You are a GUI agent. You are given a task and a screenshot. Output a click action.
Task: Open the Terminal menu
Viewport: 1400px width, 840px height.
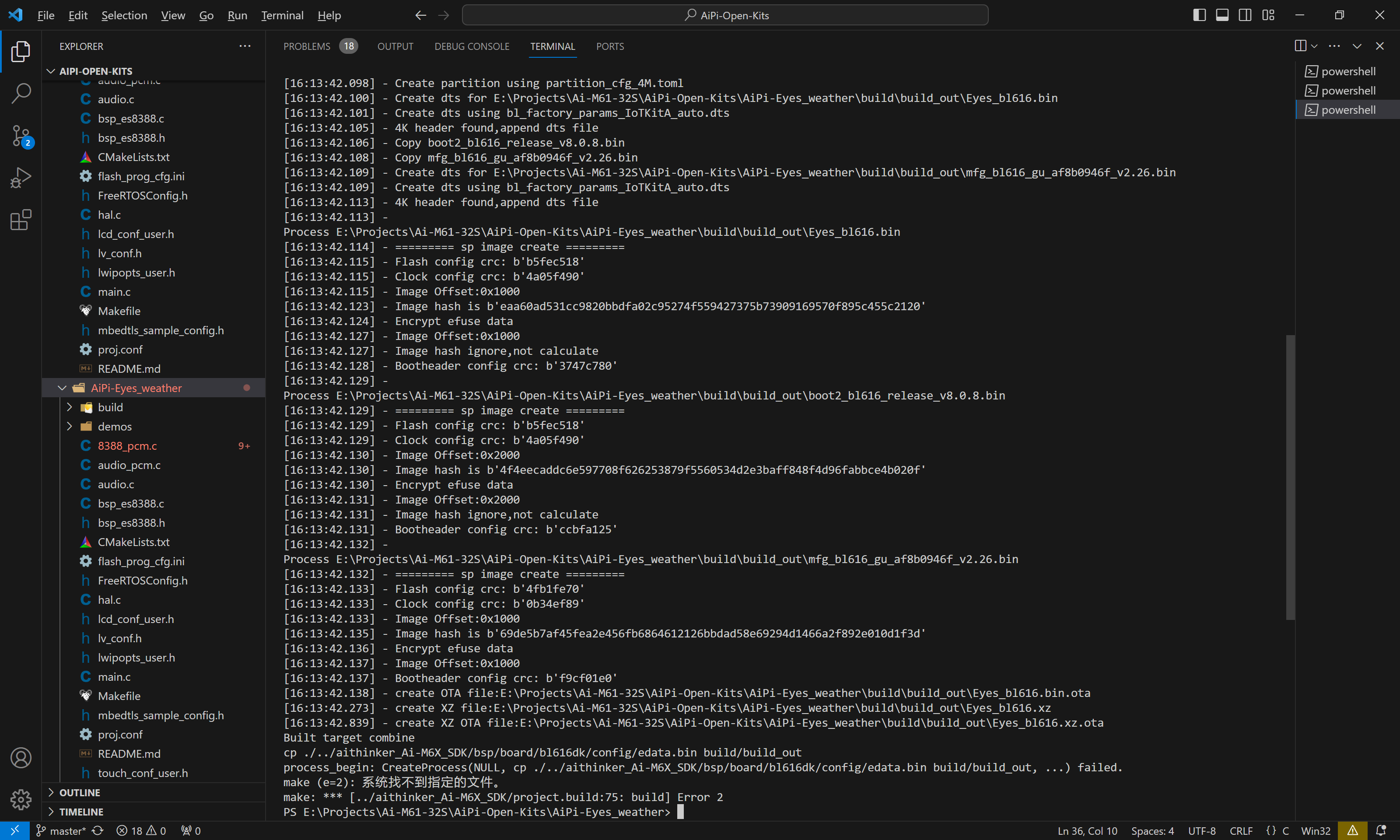point(282,15)
